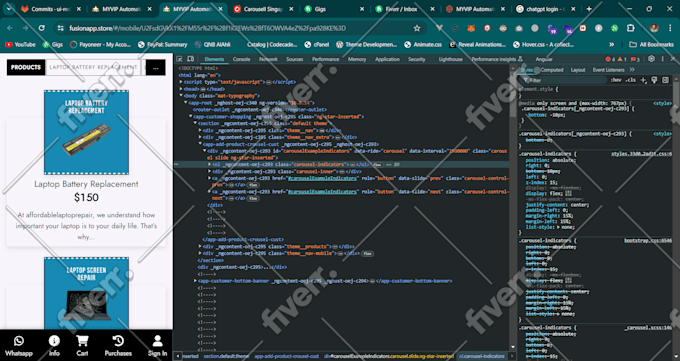
Task: Tap the Sign In icon
Action: pyautogui.click(x=157, y=346)
